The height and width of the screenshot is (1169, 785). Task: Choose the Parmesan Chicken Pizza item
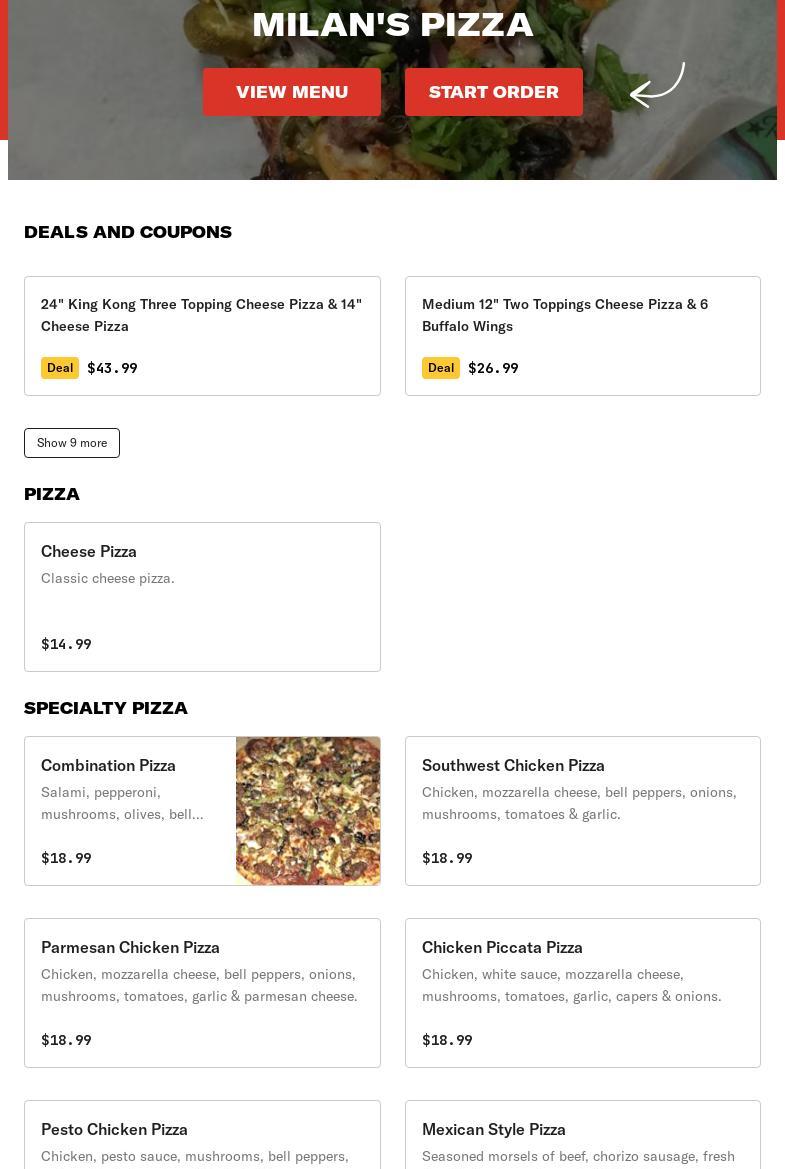tap(202, 992)
